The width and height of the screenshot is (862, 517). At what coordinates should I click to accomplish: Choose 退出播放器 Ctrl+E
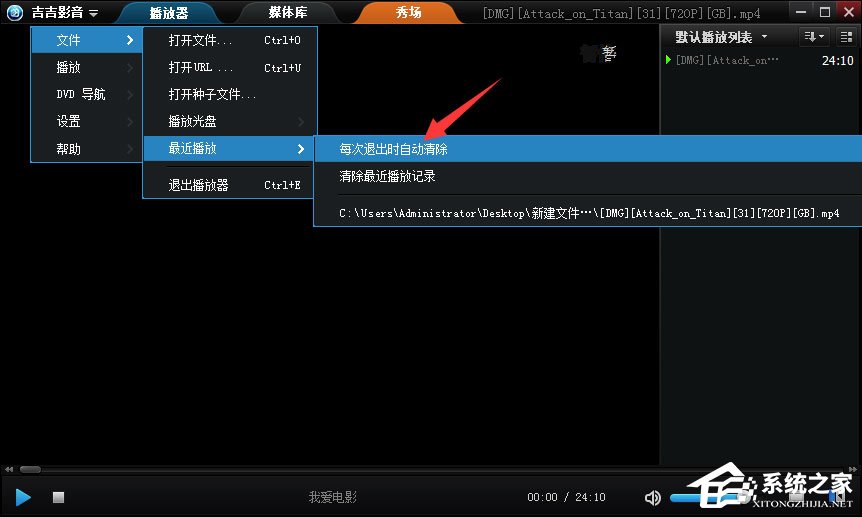pos(230,185)
